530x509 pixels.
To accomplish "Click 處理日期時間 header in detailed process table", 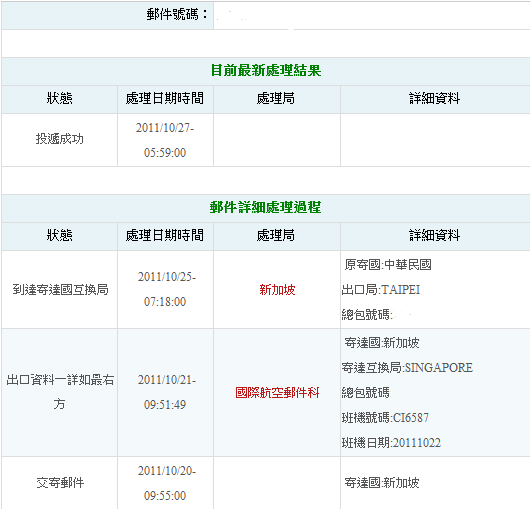I will click(165, 235).
